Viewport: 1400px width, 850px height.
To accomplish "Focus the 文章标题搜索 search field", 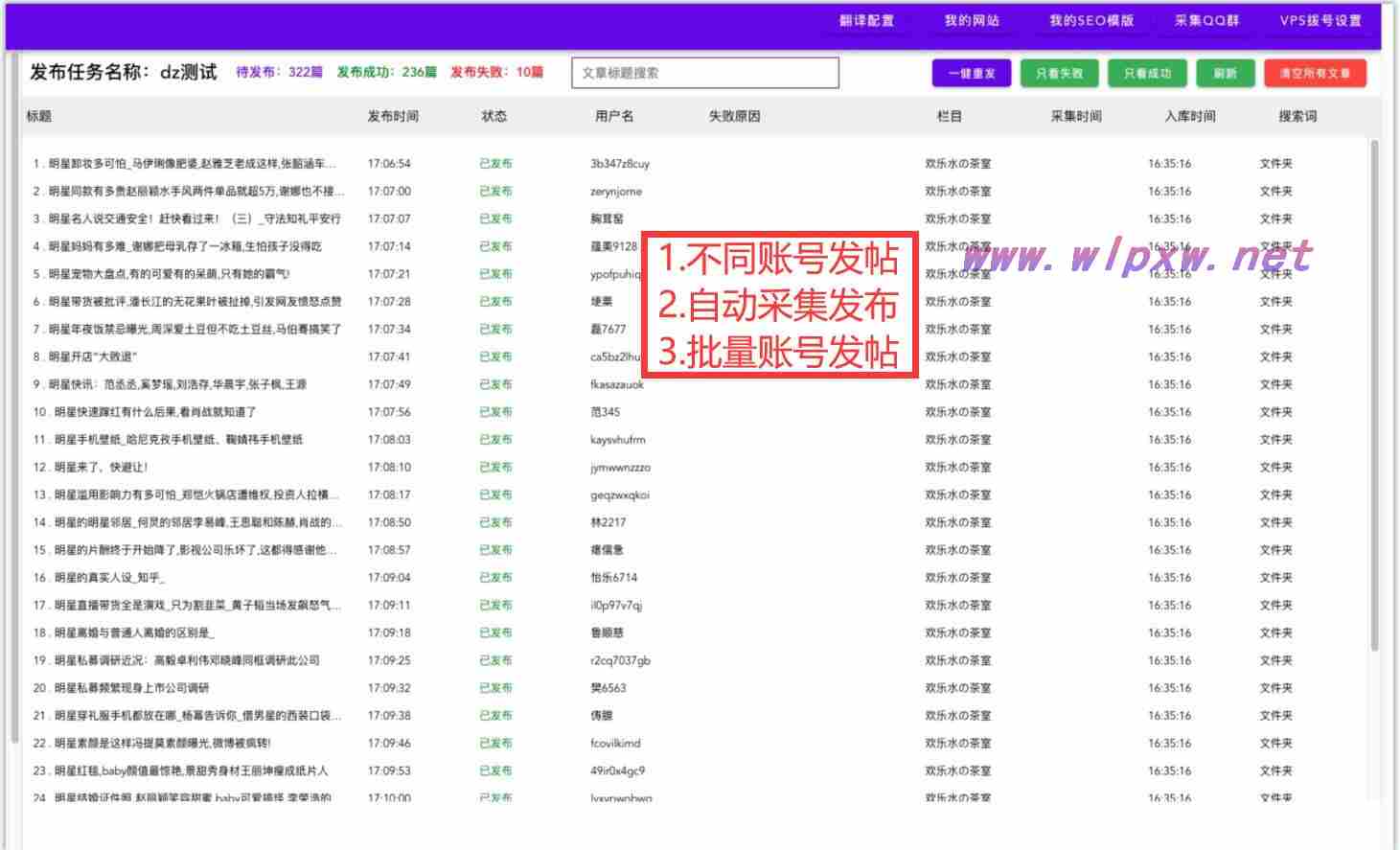I will click(x=705, y=73).
